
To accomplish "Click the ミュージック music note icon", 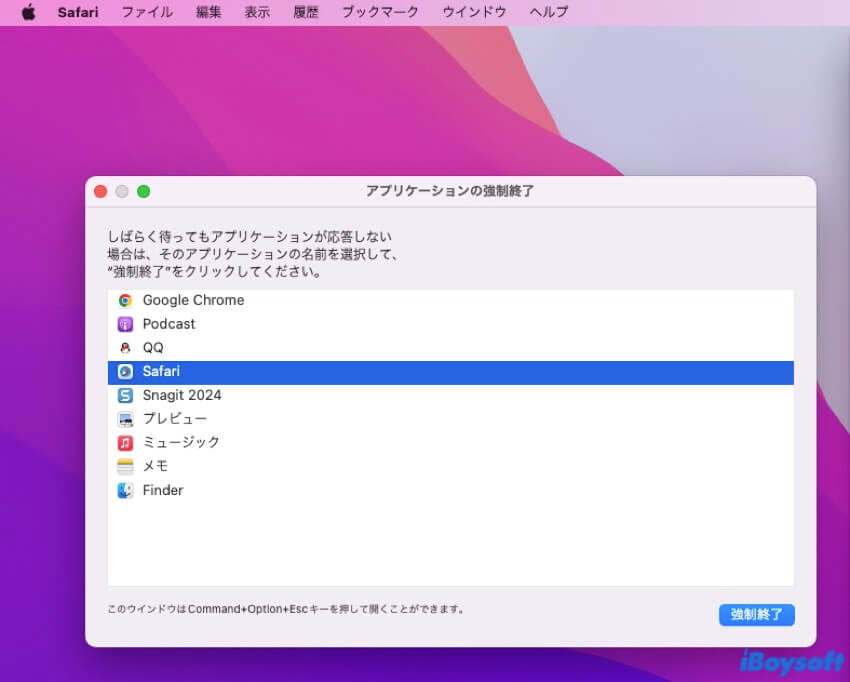I will click(124, 442).
